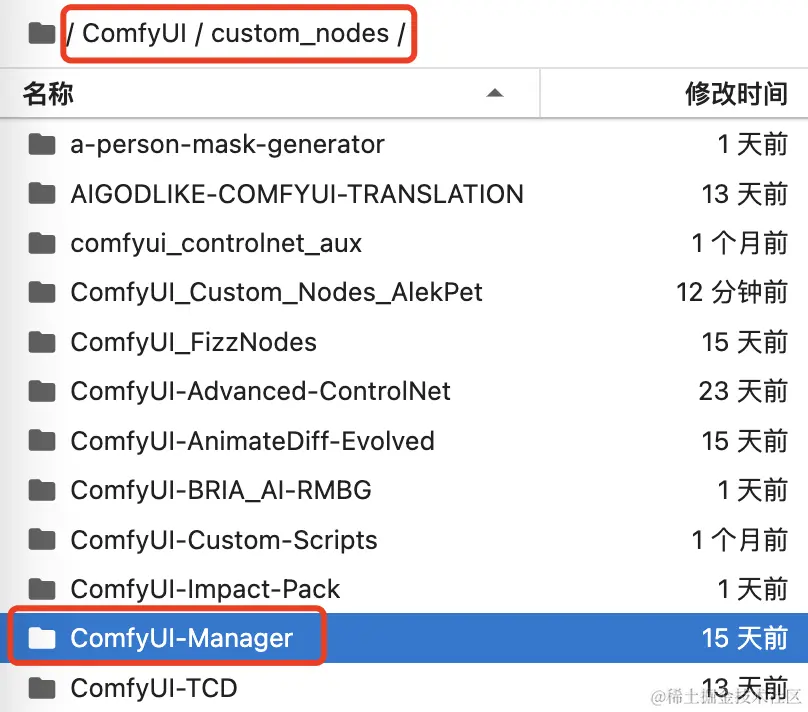The image size is (808, 712).
Task: Click modified time of ComfyUI-Manager row
Action: tap(745, 638)
